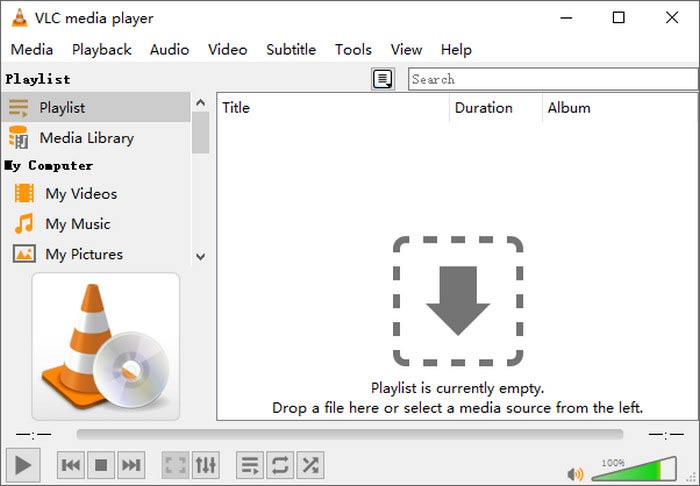The image size is (700, 486).
Task: Minimize the VLC window
Action: [x=567, y=18]
